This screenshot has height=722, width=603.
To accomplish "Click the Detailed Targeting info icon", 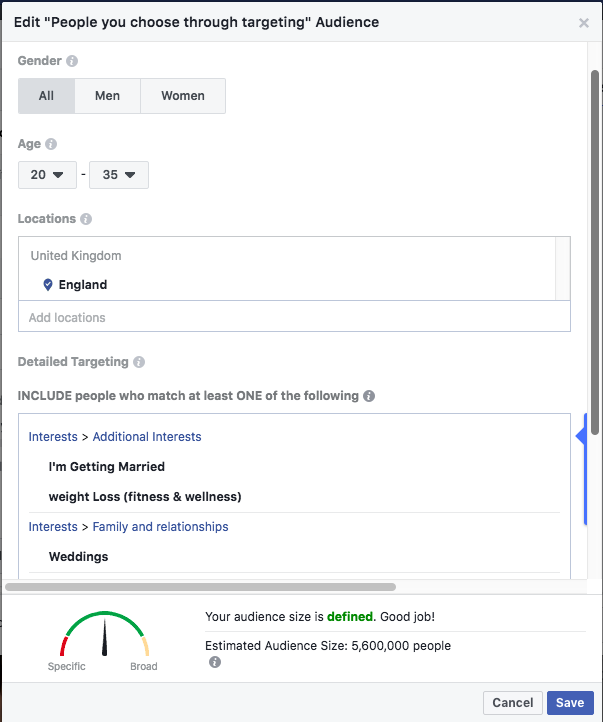I will pyautogui.click(x=139, y=362).
